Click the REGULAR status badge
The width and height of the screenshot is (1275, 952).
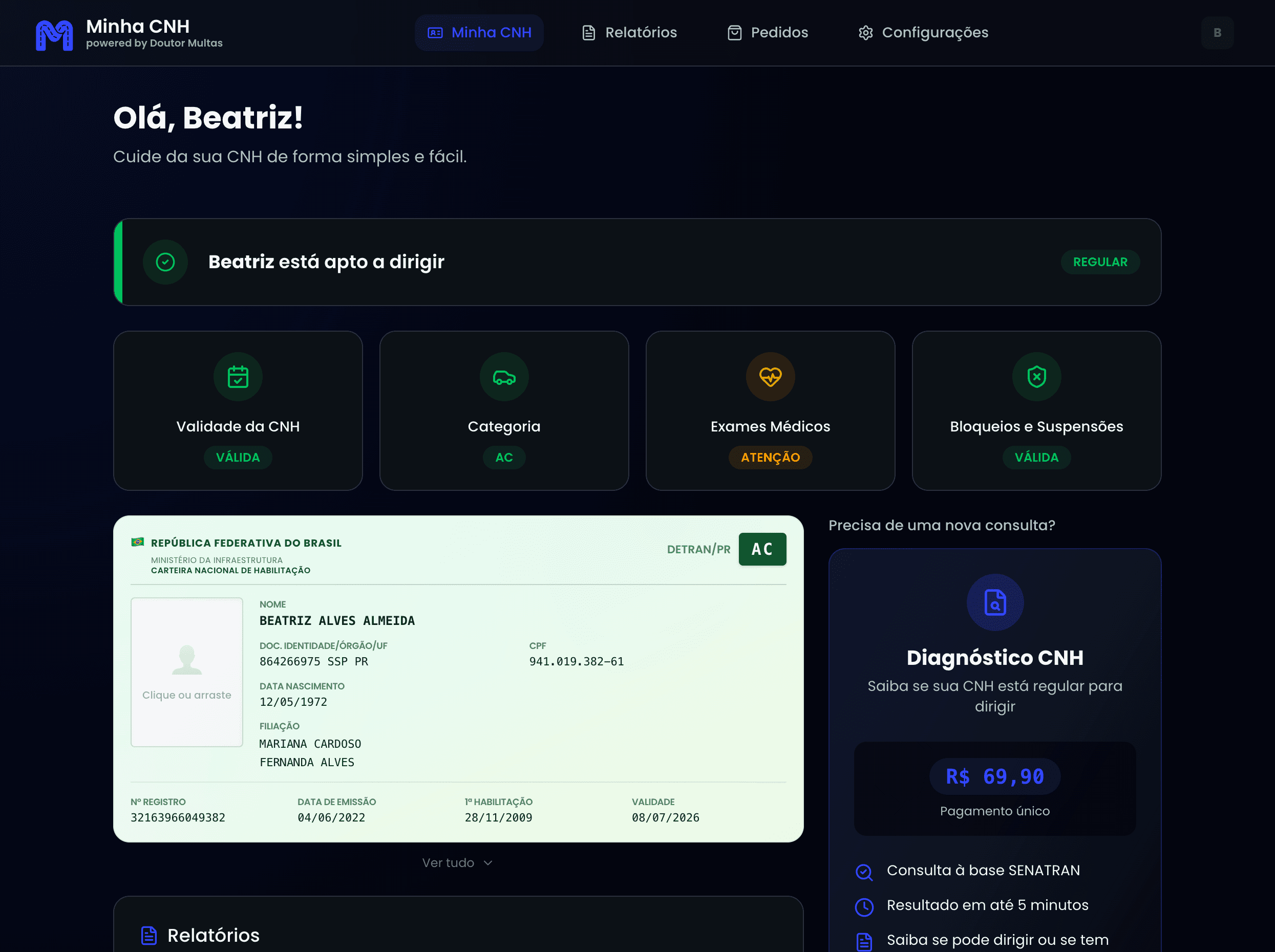1100,262
